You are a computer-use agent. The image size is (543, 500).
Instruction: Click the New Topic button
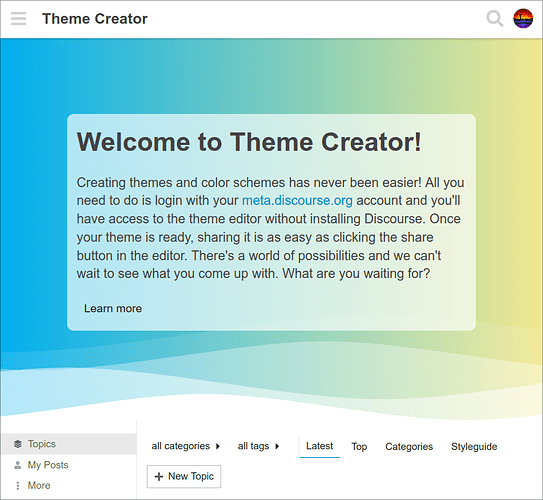tap(184, 476)
